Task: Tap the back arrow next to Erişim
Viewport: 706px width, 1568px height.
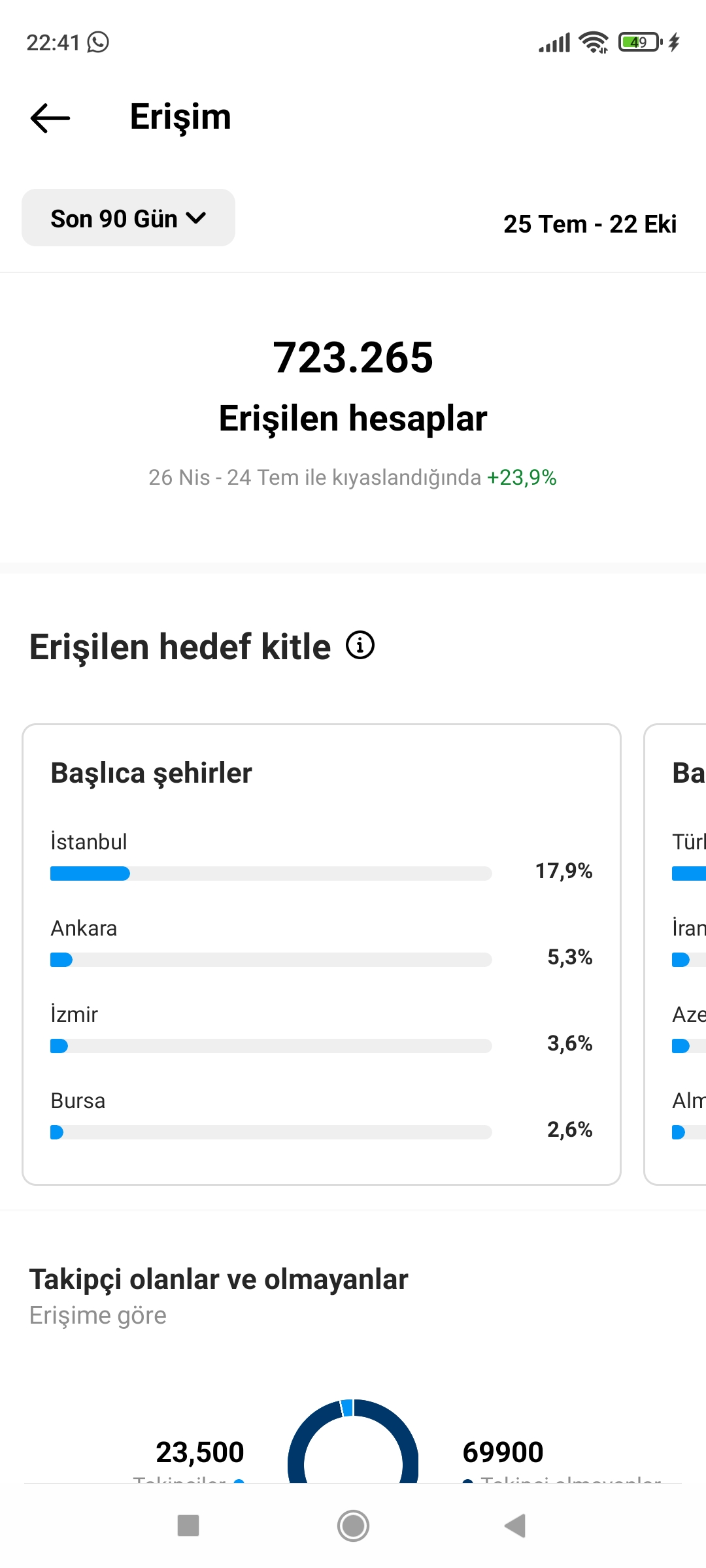Action: coord(50,118)
